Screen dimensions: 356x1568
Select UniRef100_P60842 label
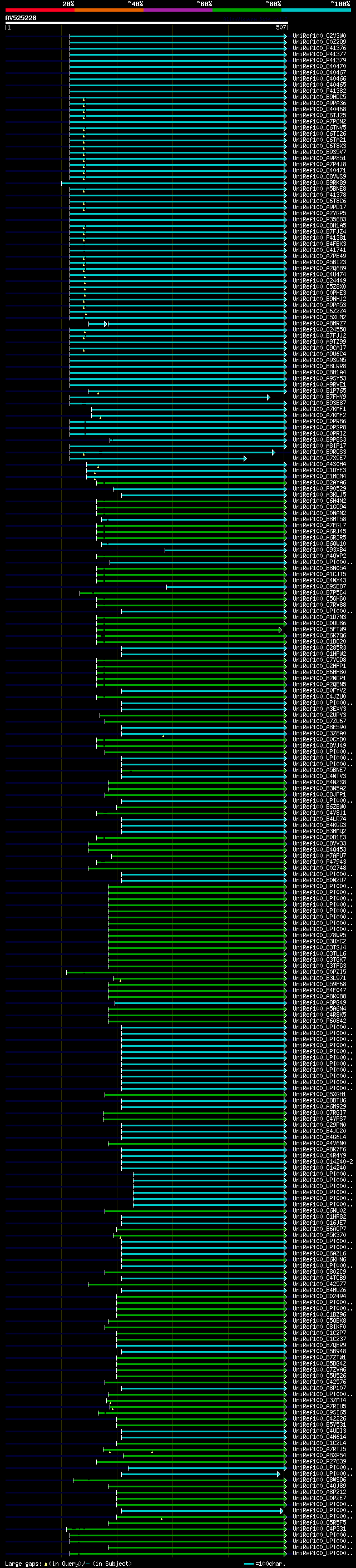pos(319,1021)
